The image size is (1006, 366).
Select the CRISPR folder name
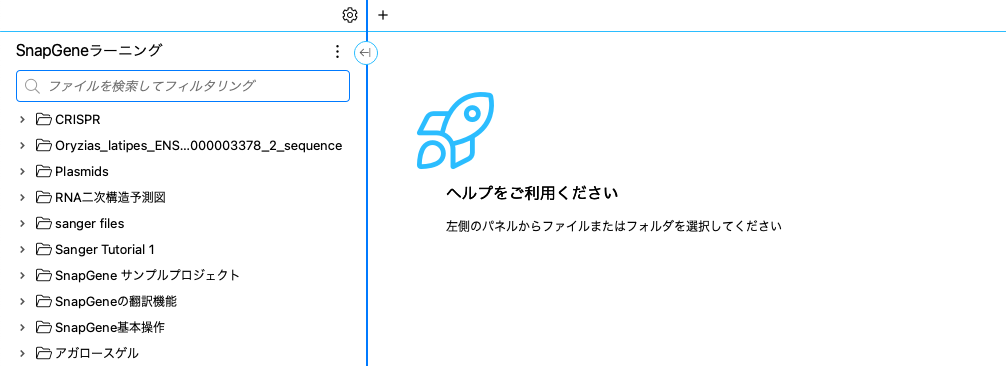tap(78, 120)
